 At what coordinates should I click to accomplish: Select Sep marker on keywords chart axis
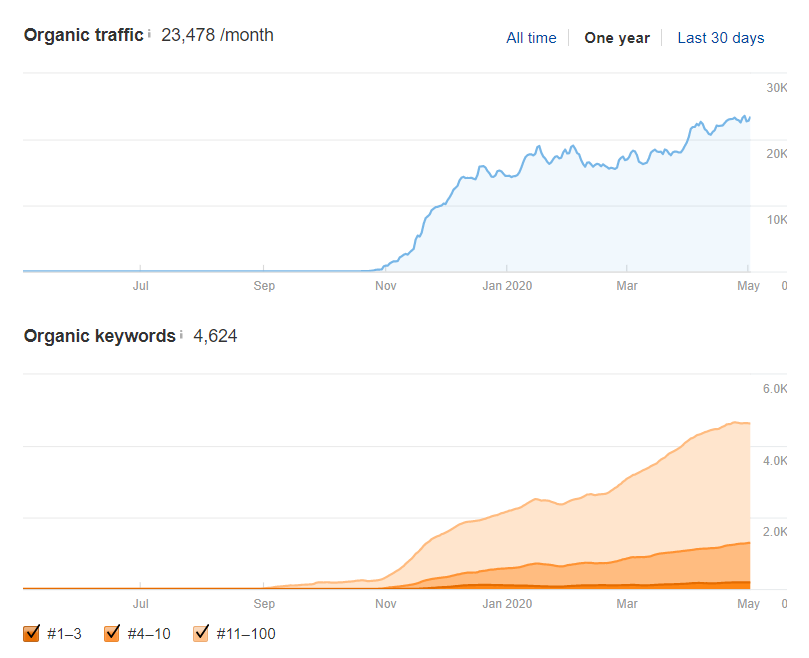click(264, 603)
